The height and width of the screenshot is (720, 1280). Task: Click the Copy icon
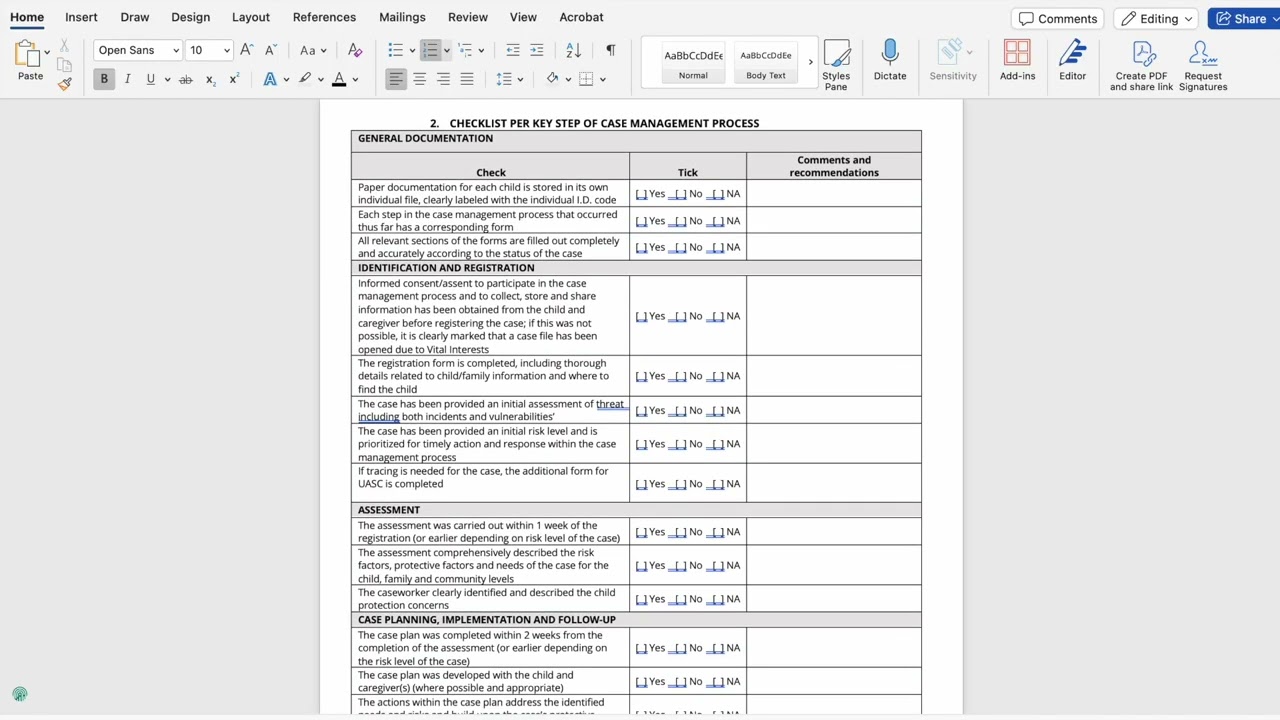click(65, 65)
